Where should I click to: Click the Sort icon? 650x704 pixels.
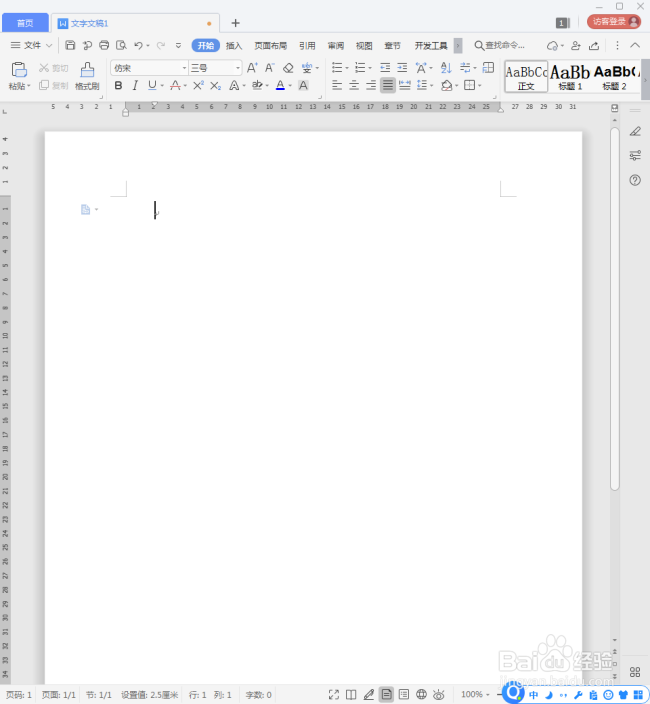(446, 68)
